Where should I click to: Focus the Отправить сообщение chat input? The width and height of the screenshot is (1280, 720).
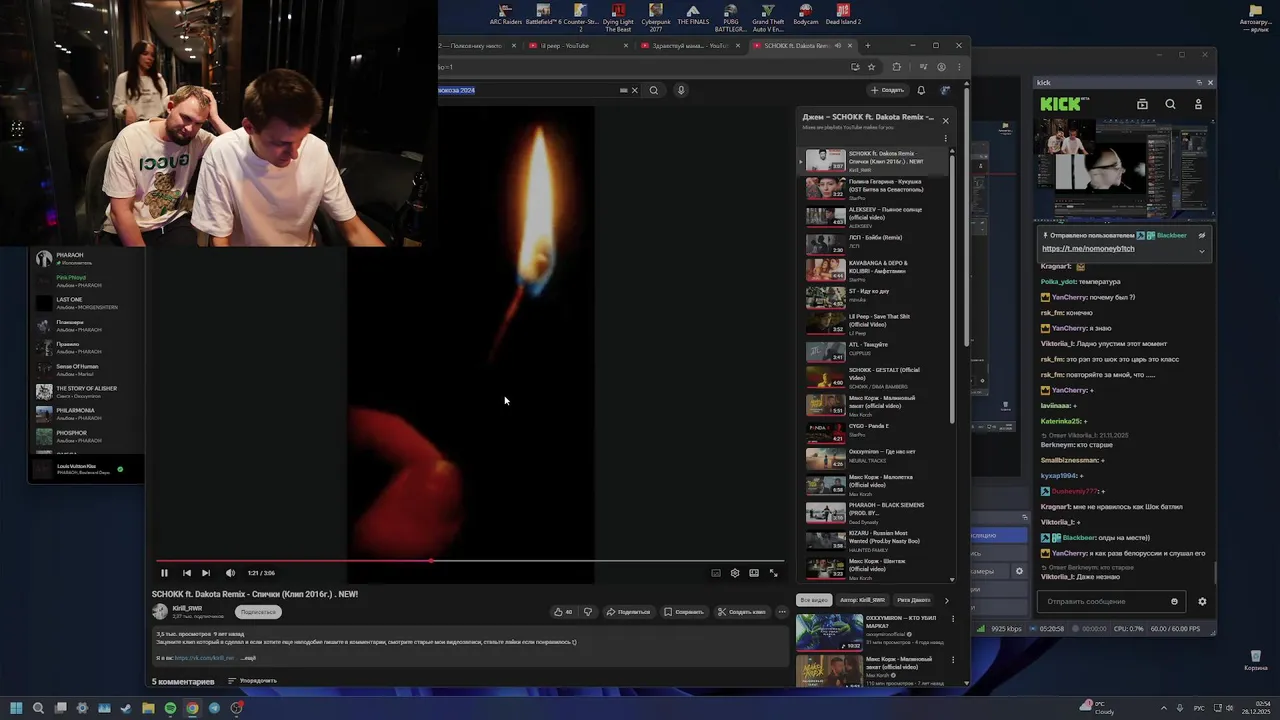pyautogui.click(x=1105, y=601)
